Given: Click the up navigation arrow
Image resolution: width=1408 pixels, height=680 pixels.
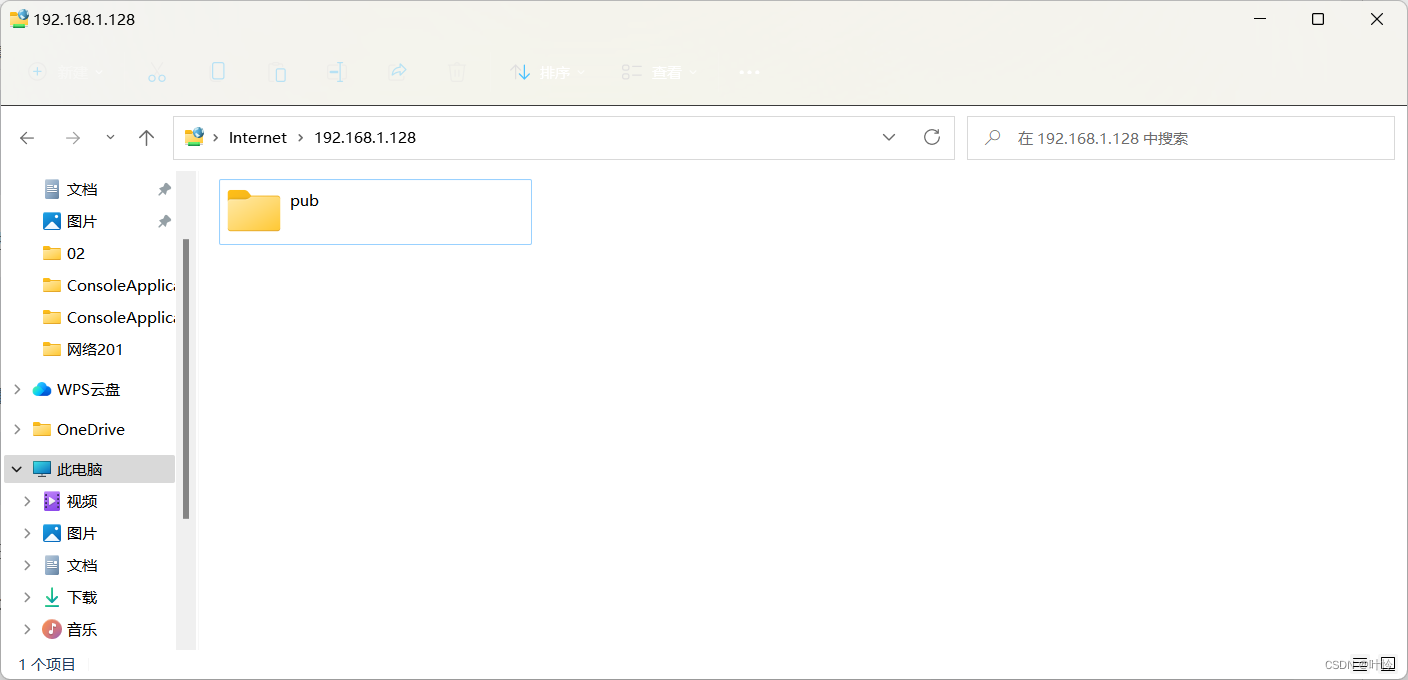Looking at the screenshot, I should tap(146, 137).
